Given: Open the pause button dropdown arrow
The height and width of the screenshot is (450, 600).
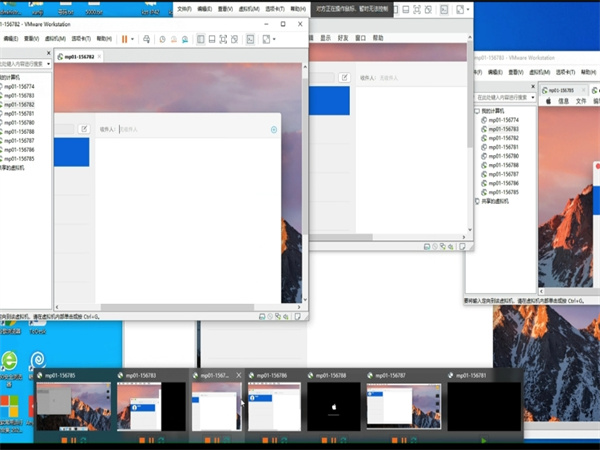Looking at the screenshot, I should (134, 39).
